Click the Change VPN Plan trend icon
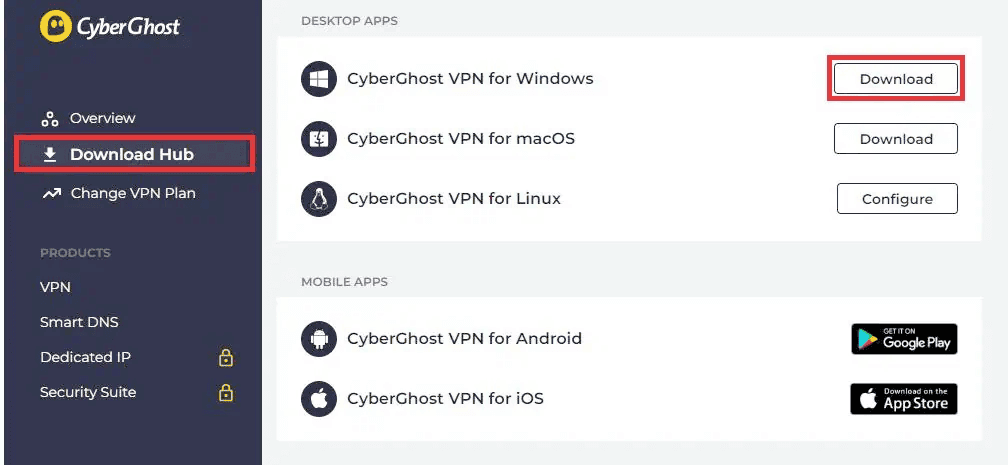The height and width of the screenshot is (465, 1008). [x=51, y=193]
